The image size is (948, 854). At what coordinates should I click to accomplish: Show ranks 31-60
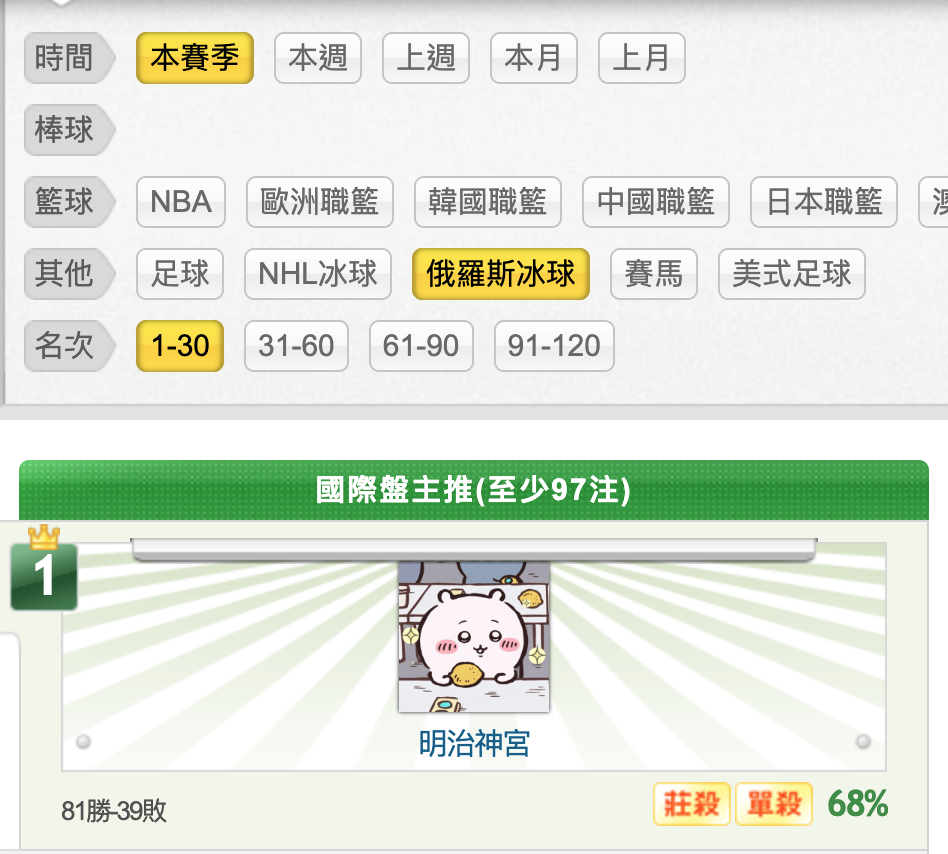click(x=296, y=346)
